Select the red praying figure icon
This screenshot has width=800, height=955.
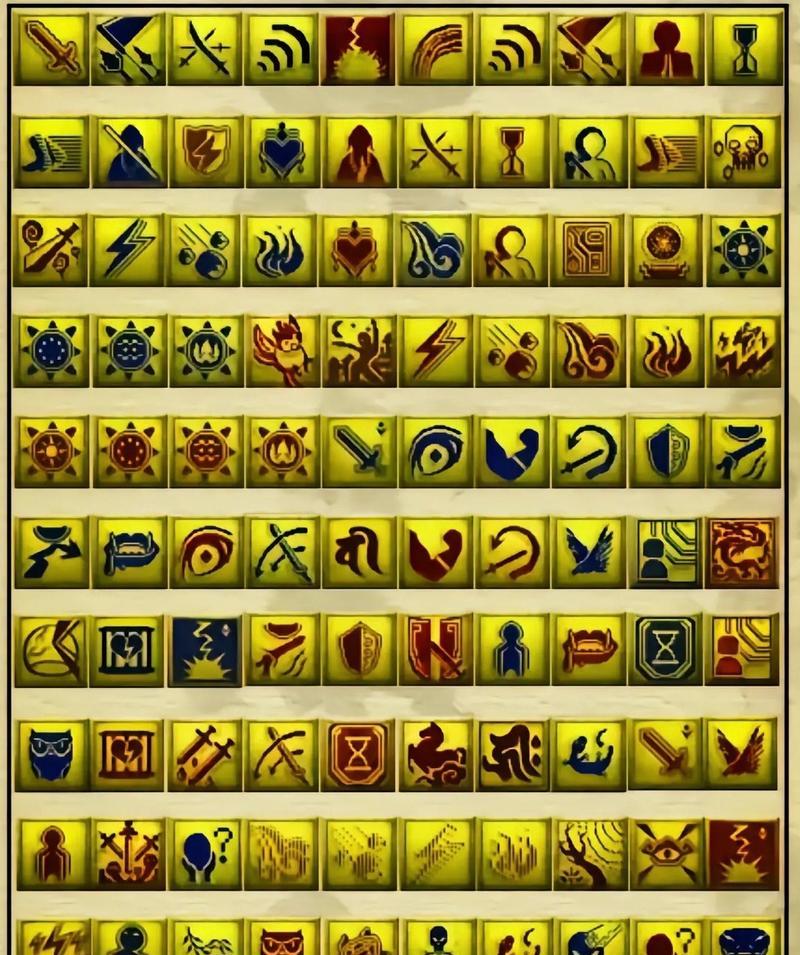click(666, 49)
